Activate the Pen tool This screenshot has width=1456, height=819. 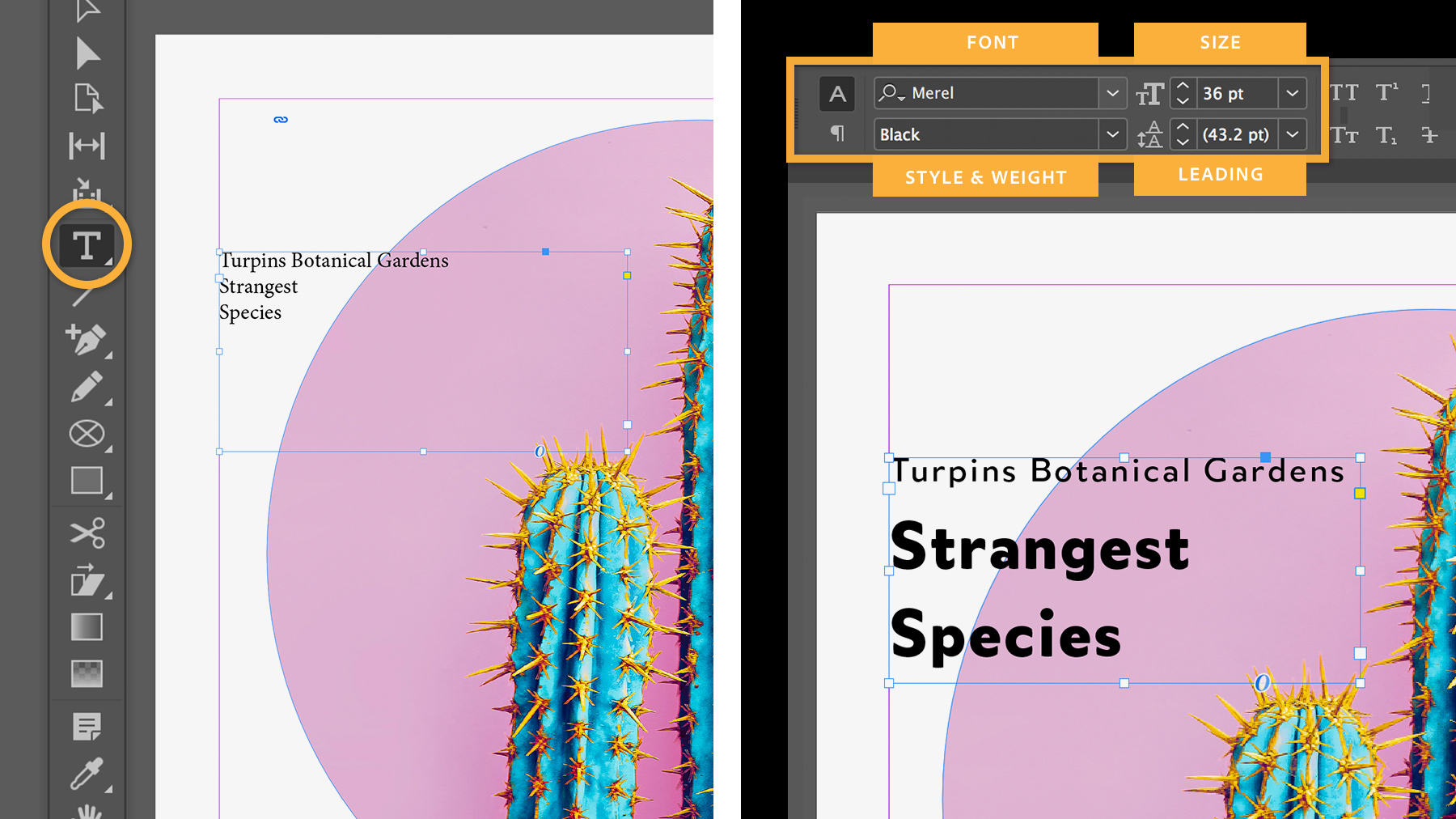point(85,340)
